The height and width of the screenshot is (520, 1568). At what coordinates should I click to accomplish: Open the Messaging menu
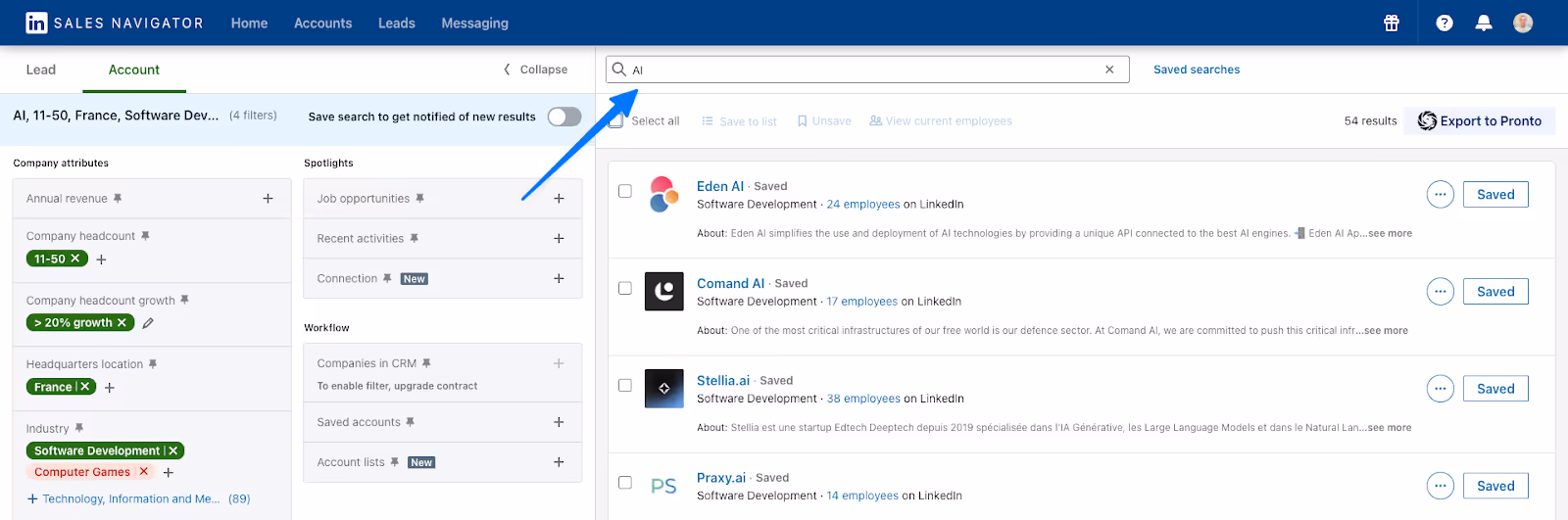coord(474,23)
